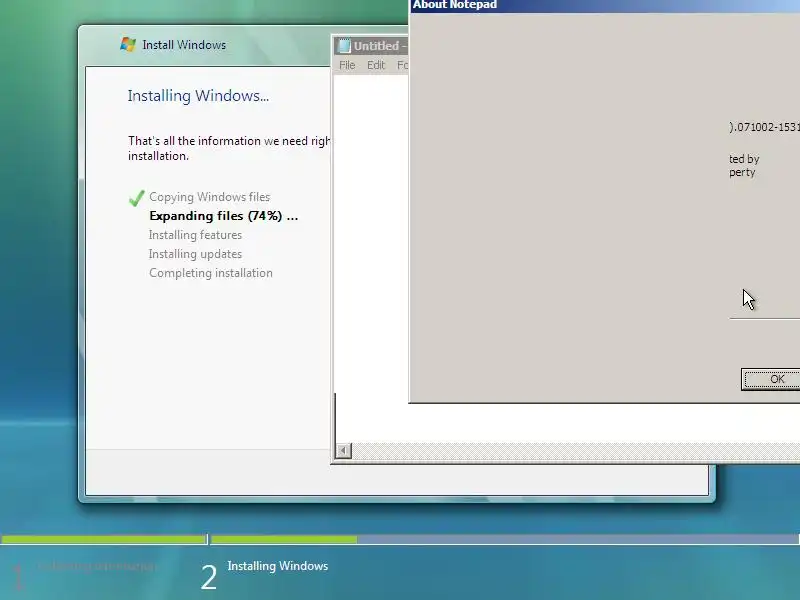The height and width of the screenshot is (600, 800).
Task: Open the Edit menu in Notepad
Action: (376, 65)
